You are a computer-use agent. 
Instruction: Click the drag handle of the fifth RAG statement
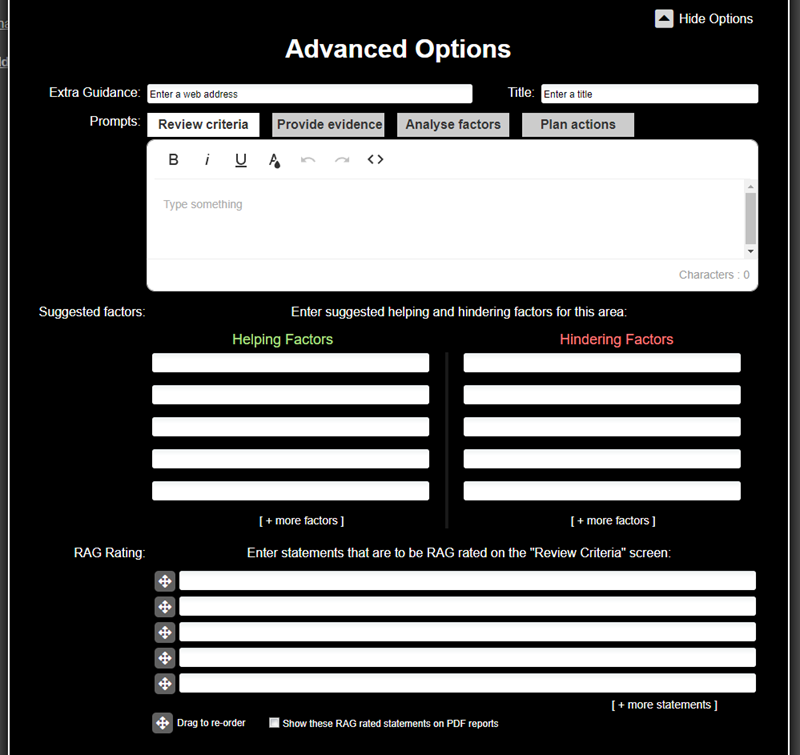[165, 684]
